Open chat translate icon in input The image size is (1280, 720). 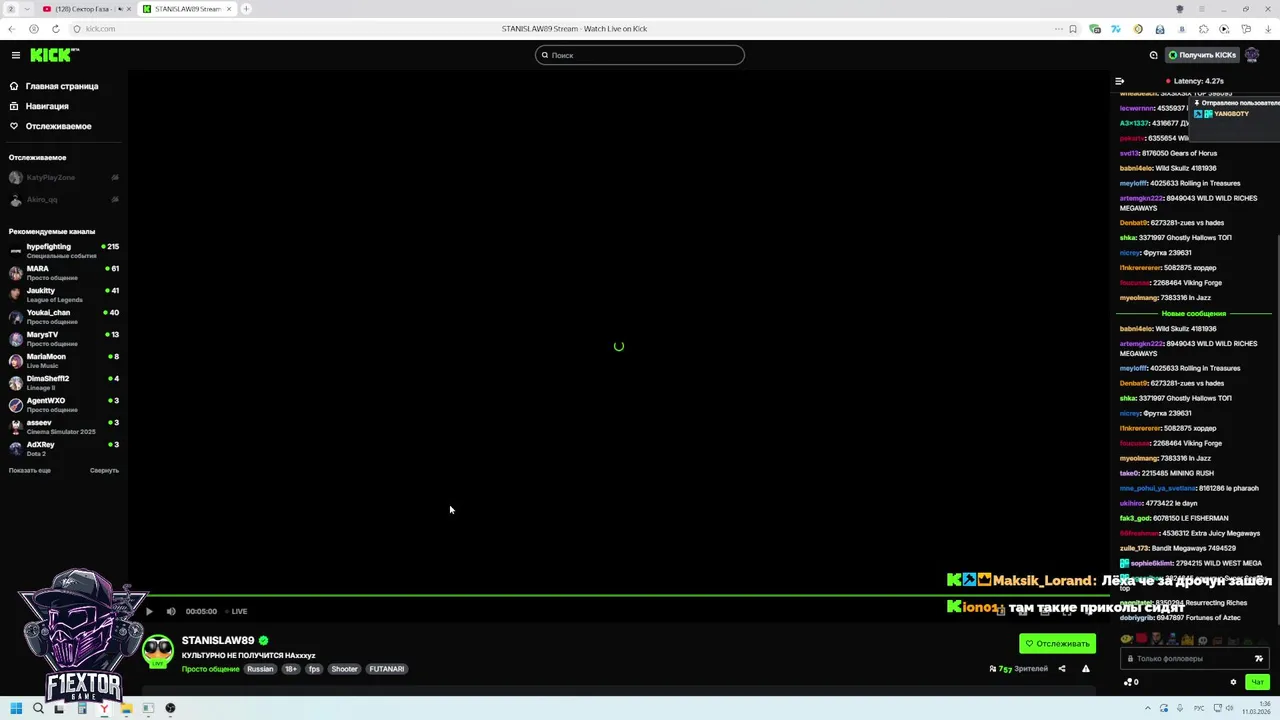(1258, 659)
